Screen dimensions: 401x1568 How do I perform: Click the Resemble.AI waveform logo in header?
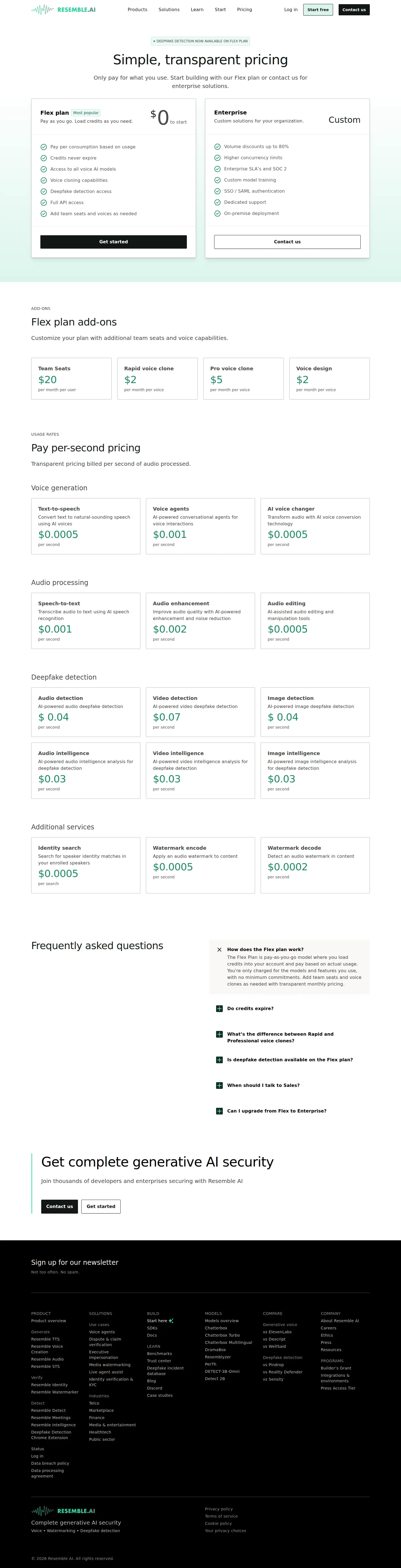(x=63, y=10)
